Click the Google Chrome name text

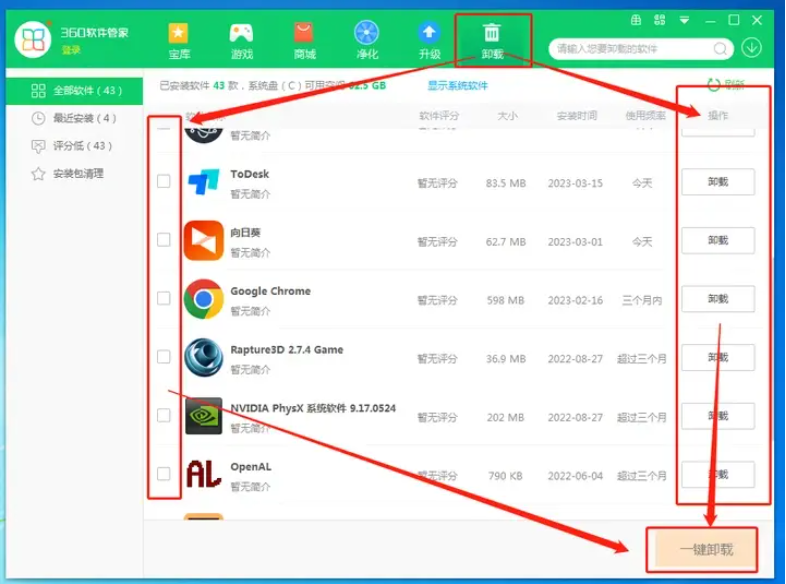(270, 291)
